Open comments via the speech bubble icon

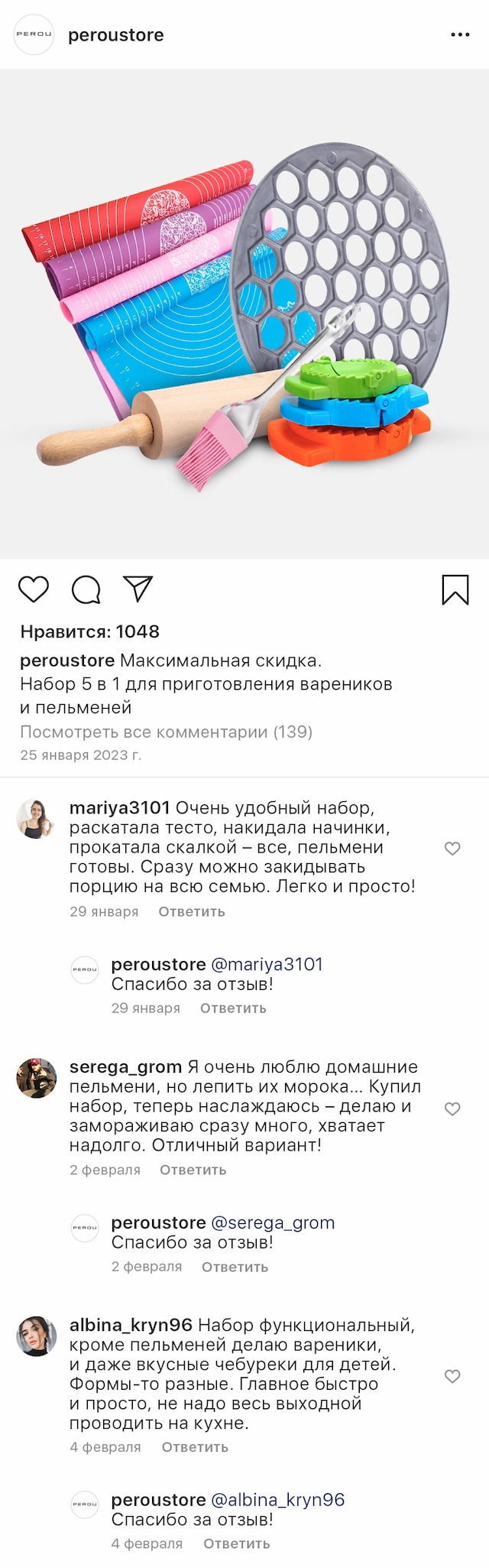pyautogui.click(x=86, y=589)
